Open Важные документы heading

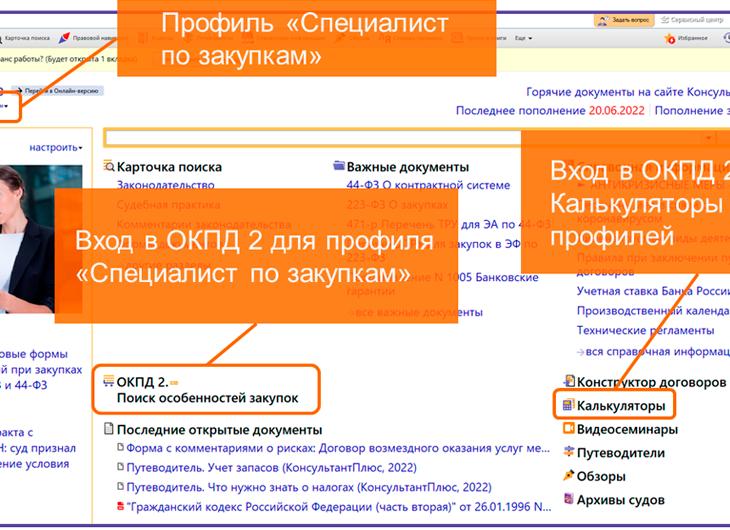tap(407, 167)
